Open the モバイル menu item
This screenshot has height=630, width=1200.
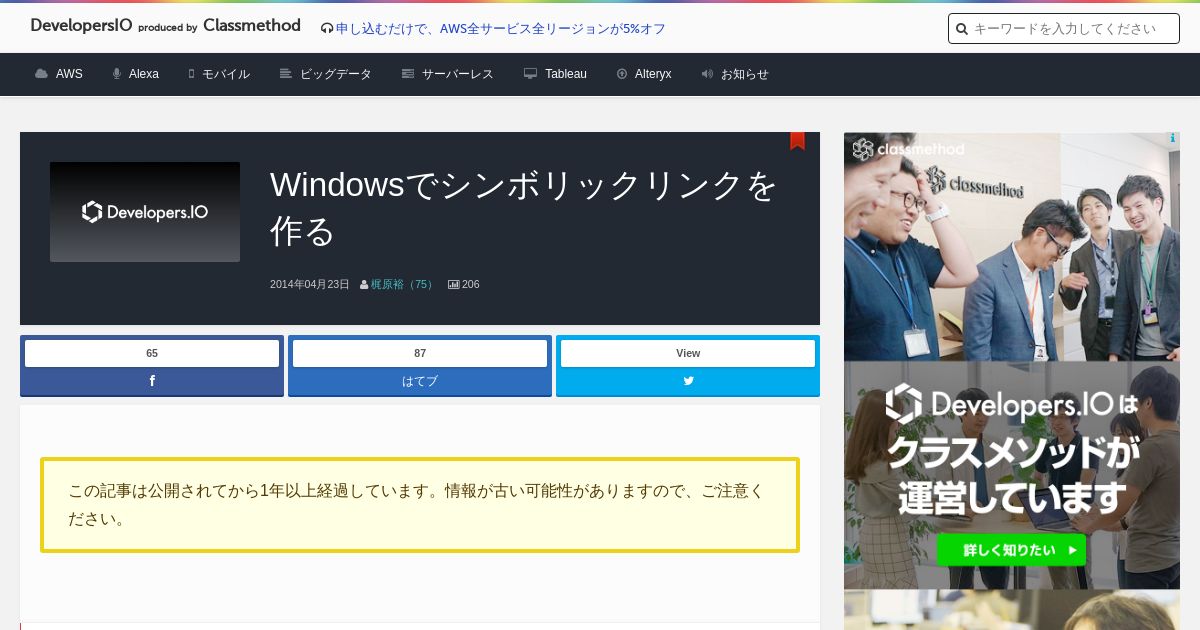[226, 74]
